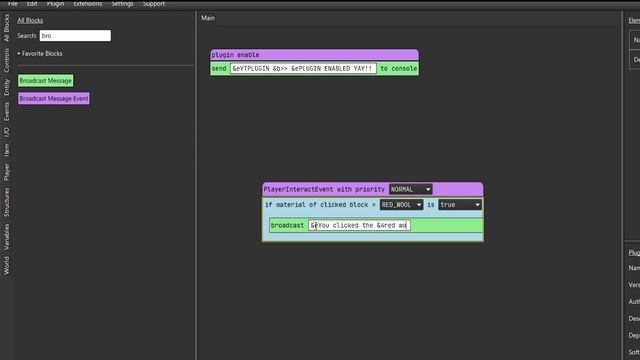Image resolution: width=640 pixels, height=360 pixels.
Task: Click the 'to console' label on send block
Action: (x=398, y=69)
